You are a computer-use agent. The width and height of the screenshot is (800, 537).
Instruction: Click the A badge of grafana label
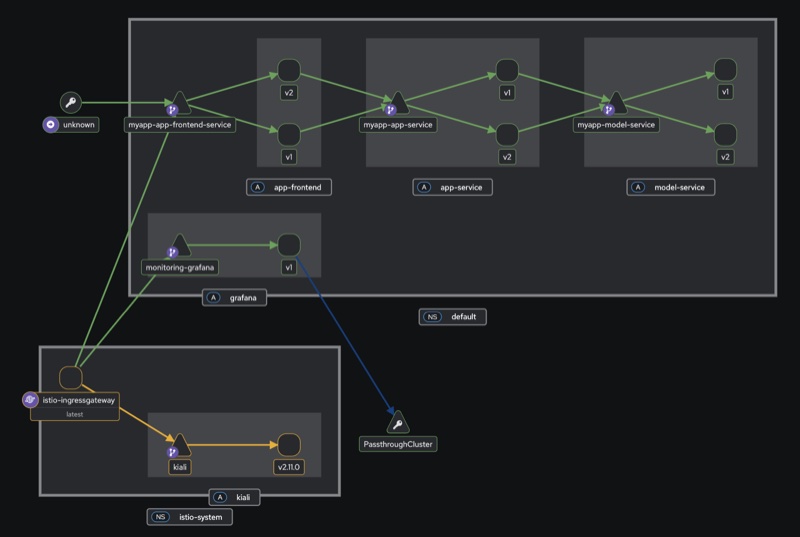tap(213, 297)
